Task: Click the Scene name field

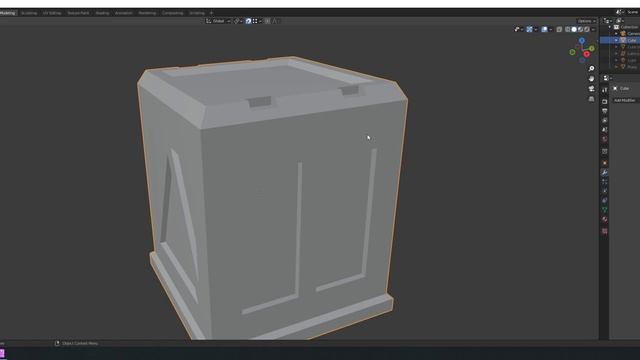Action: tap(633, 12)
